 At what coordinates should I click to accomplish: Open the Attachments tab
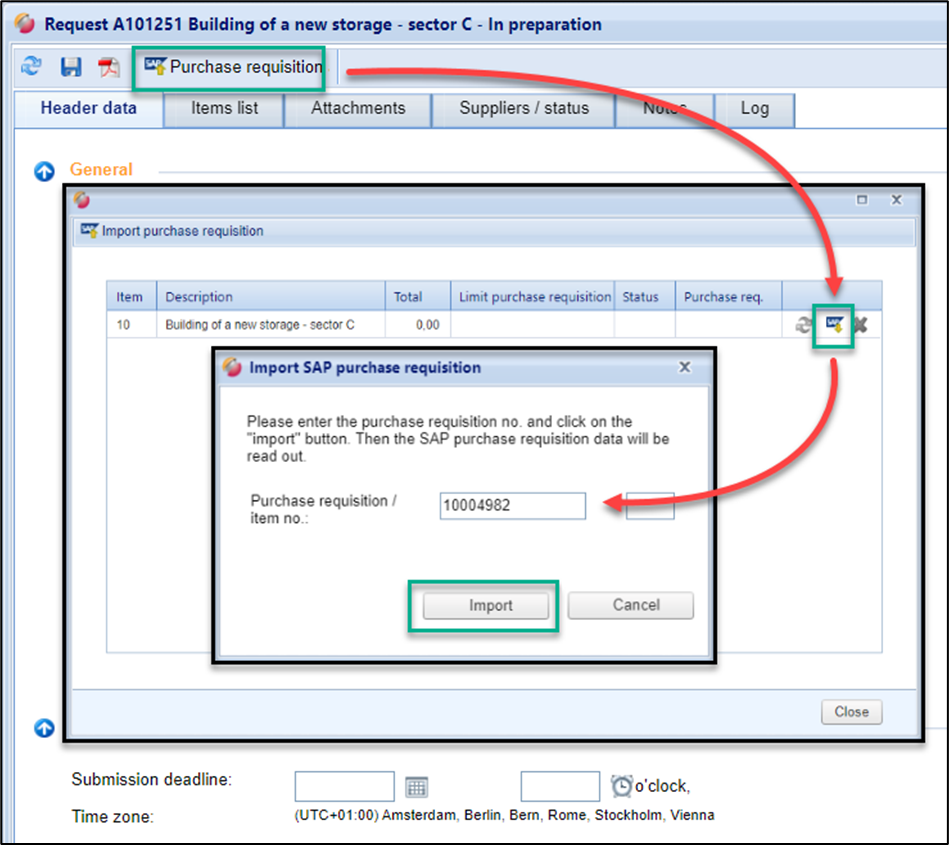pyautogui.click(x=358, y=108)
